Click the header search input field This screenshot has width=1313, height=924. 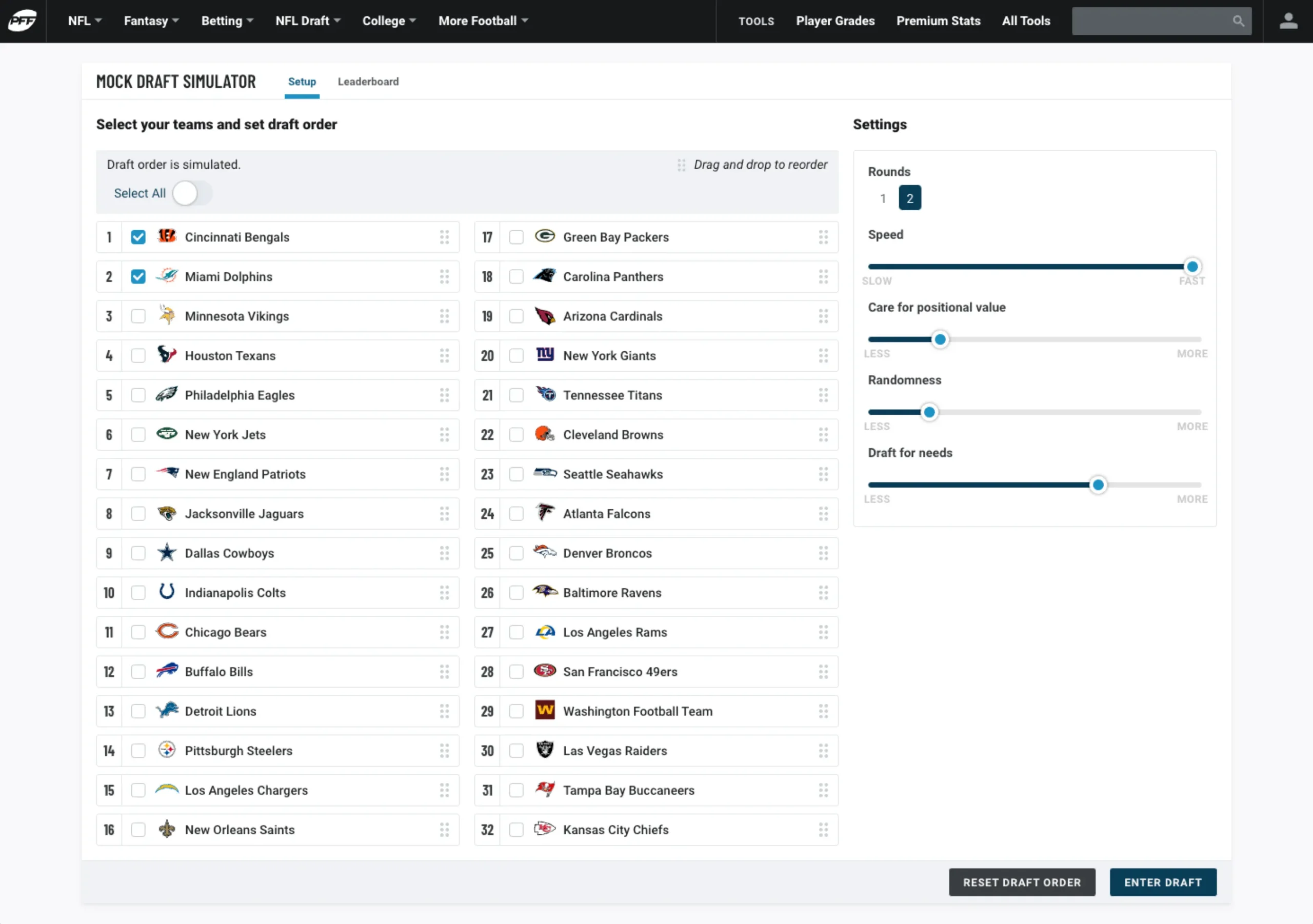1161,21
